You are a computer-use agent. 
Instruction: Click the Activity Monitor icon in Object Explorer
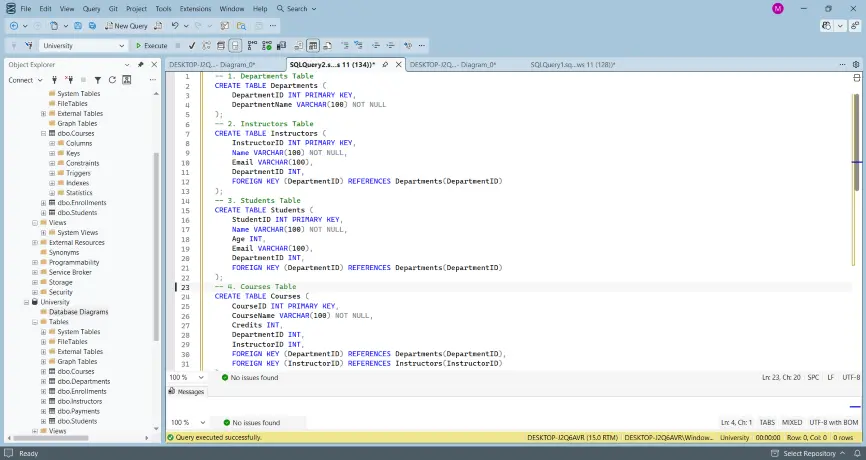pos(126,80)
